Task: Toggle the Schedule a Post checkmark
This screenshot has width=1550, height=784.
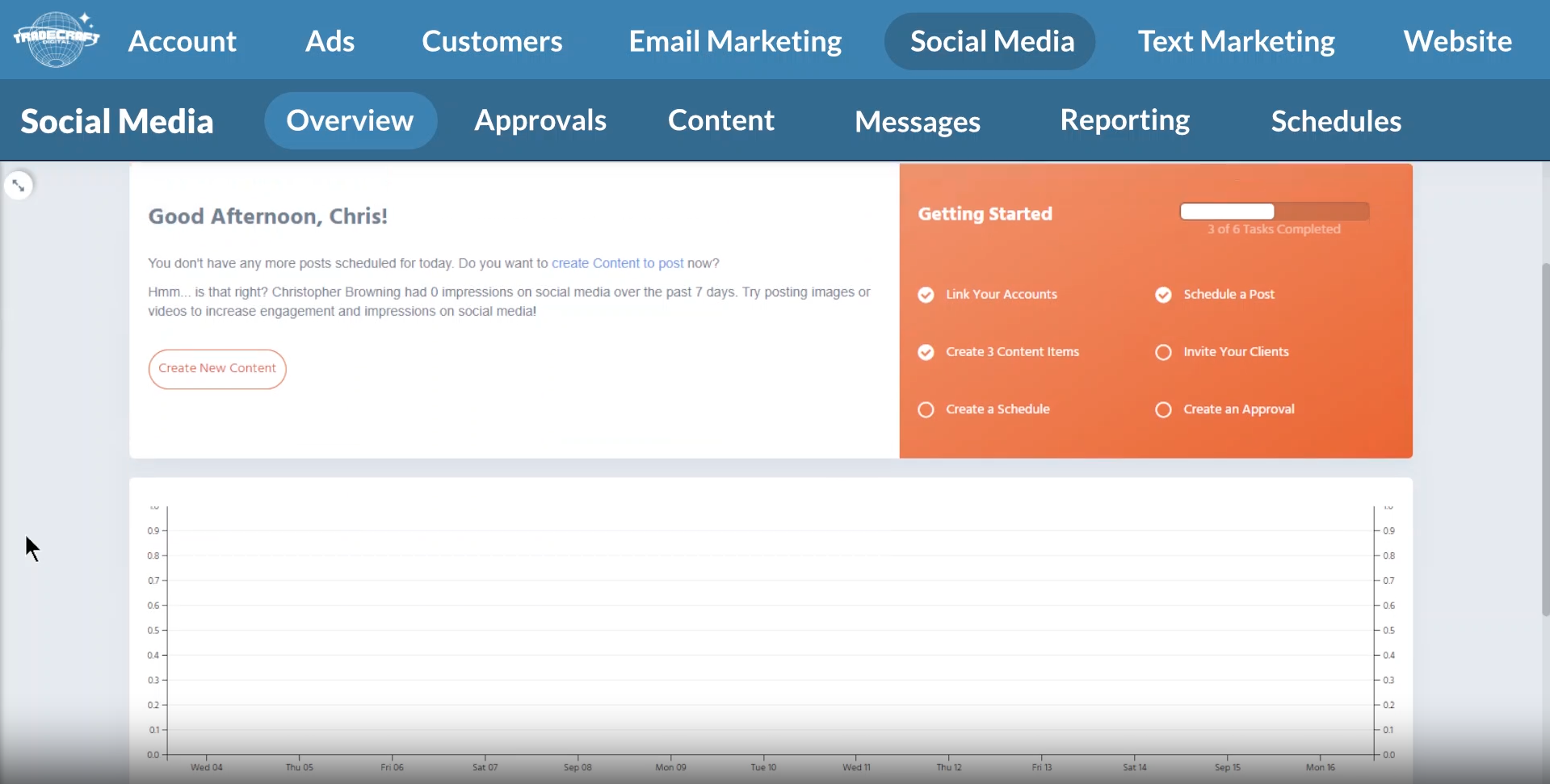Action: [1163, 295]
